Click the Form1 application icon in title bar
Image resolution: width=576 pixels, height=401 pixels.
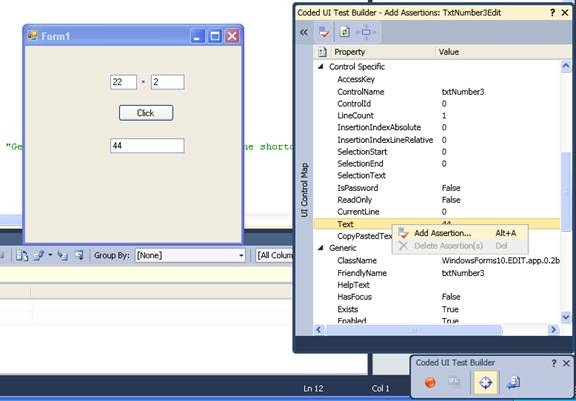(x=32, y=36)
